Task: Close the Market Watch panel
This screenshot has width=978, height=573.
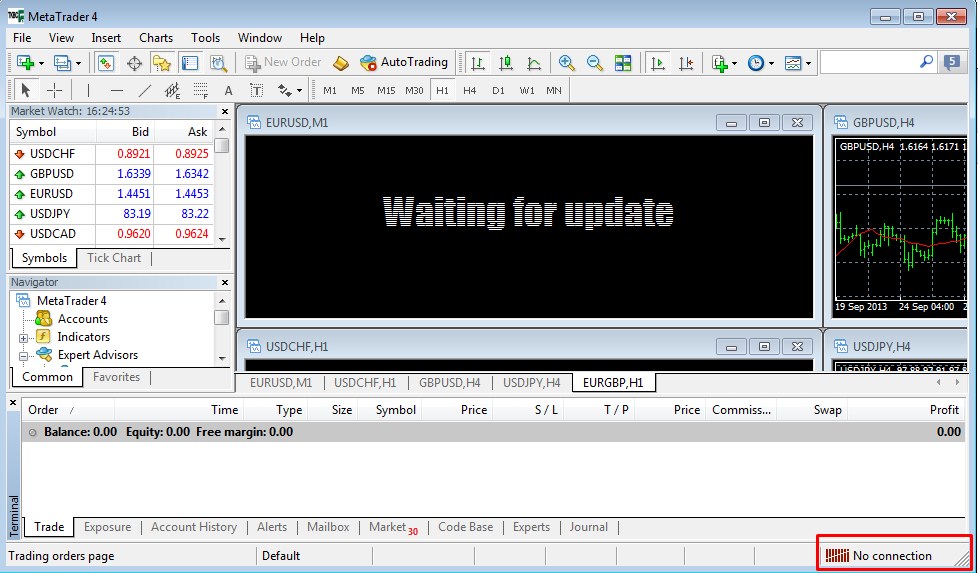Action: pos(225,112)
